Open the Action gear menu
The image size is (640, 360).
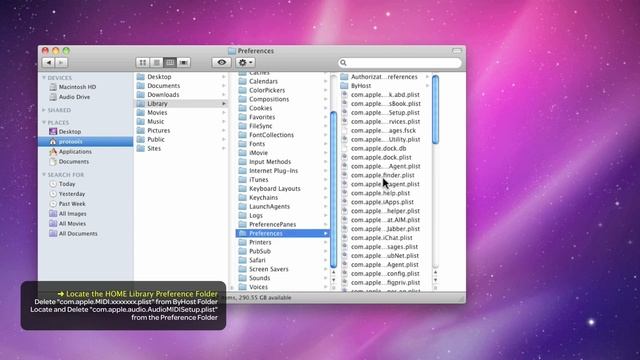(245, 62)
